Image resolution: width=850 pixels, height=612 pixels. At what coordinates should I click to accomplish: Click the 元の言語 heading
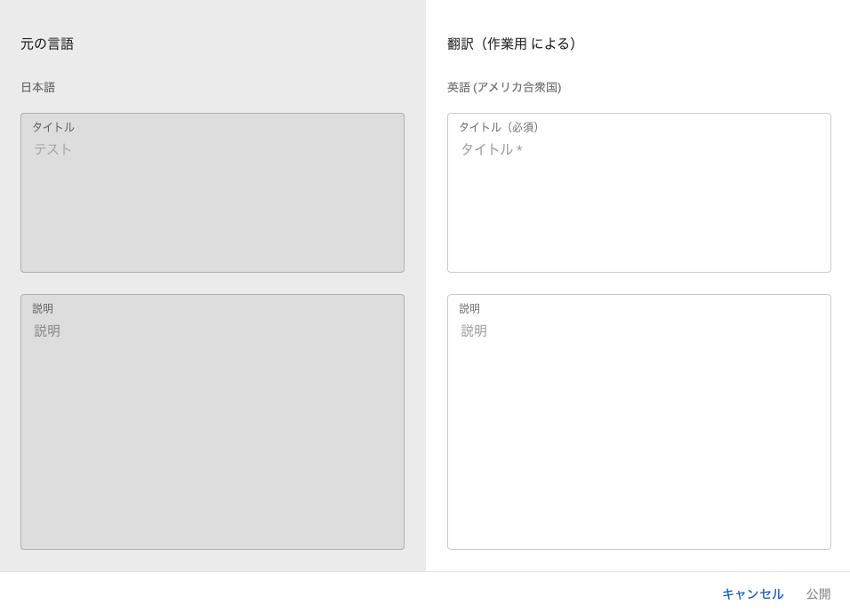47,44
